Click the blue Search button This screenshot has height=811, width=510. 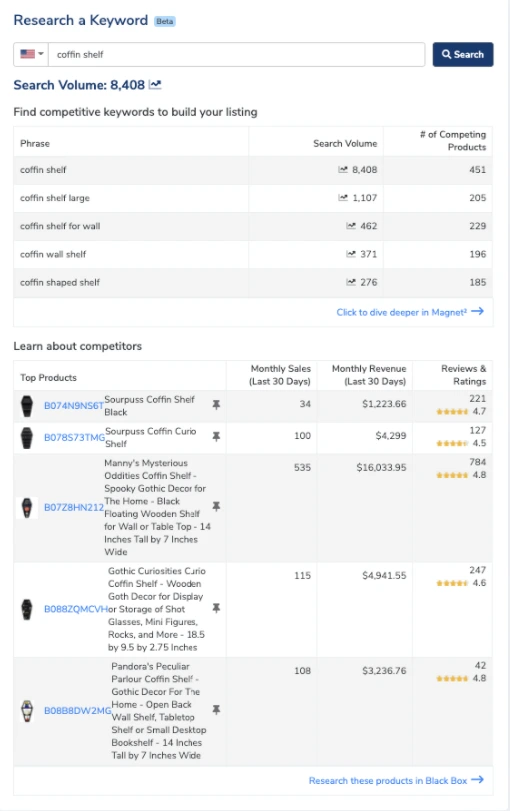(x=462, y=54)
